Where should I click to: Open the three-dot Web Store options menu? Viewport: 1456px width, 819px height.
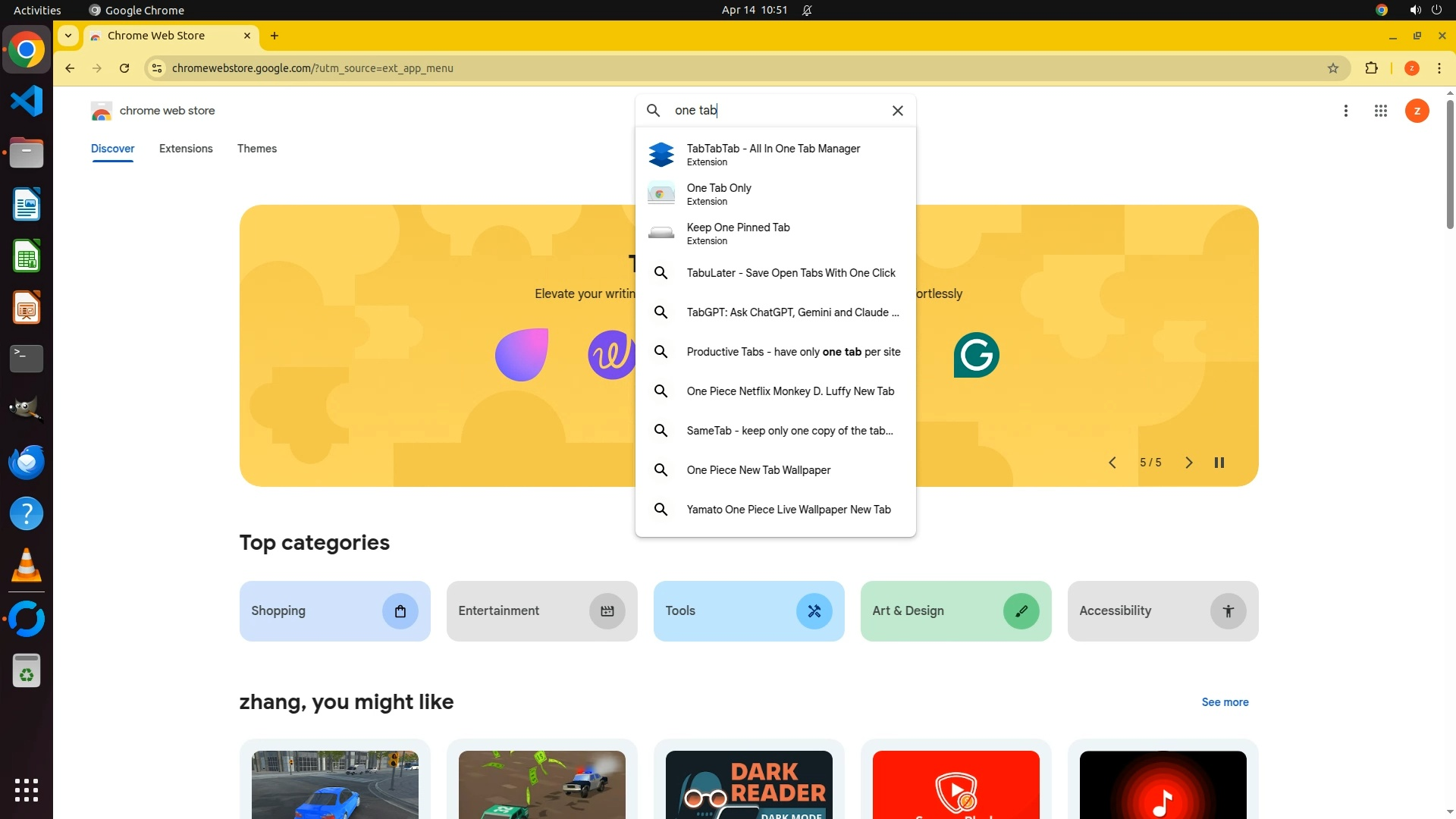(x=1345, y=111)
